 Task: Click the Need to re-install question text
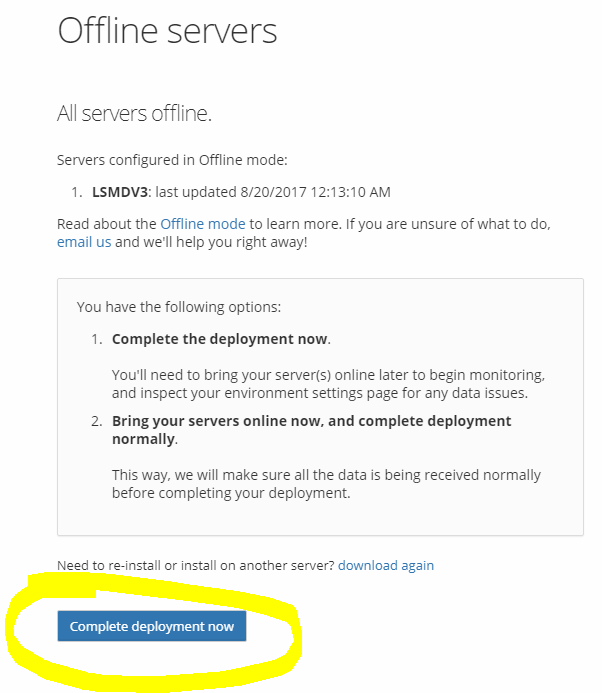tap(196, 565)
